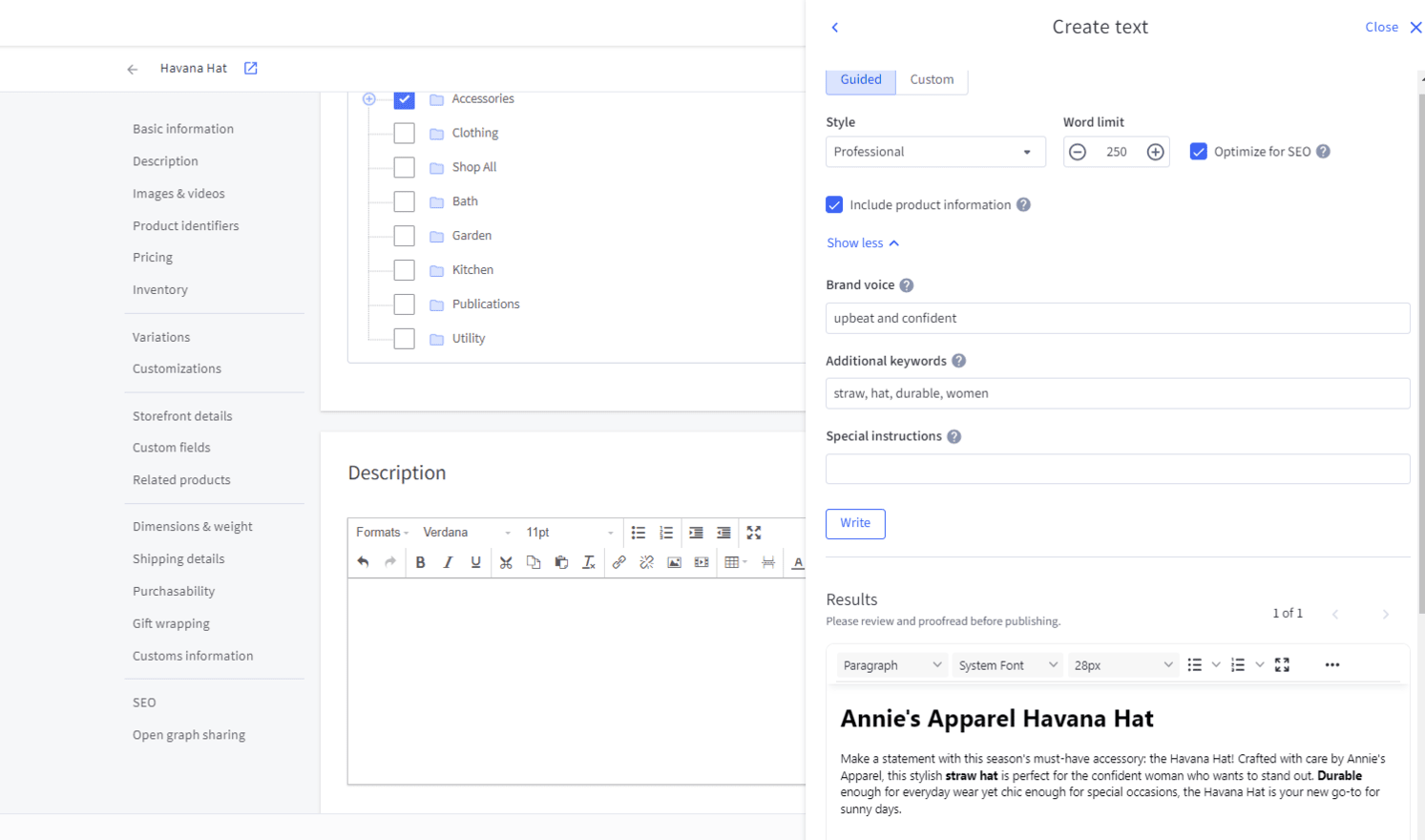Show help for Additional keywords
The height and width of the screenshot is (840, 1425).
coord(959,361)
